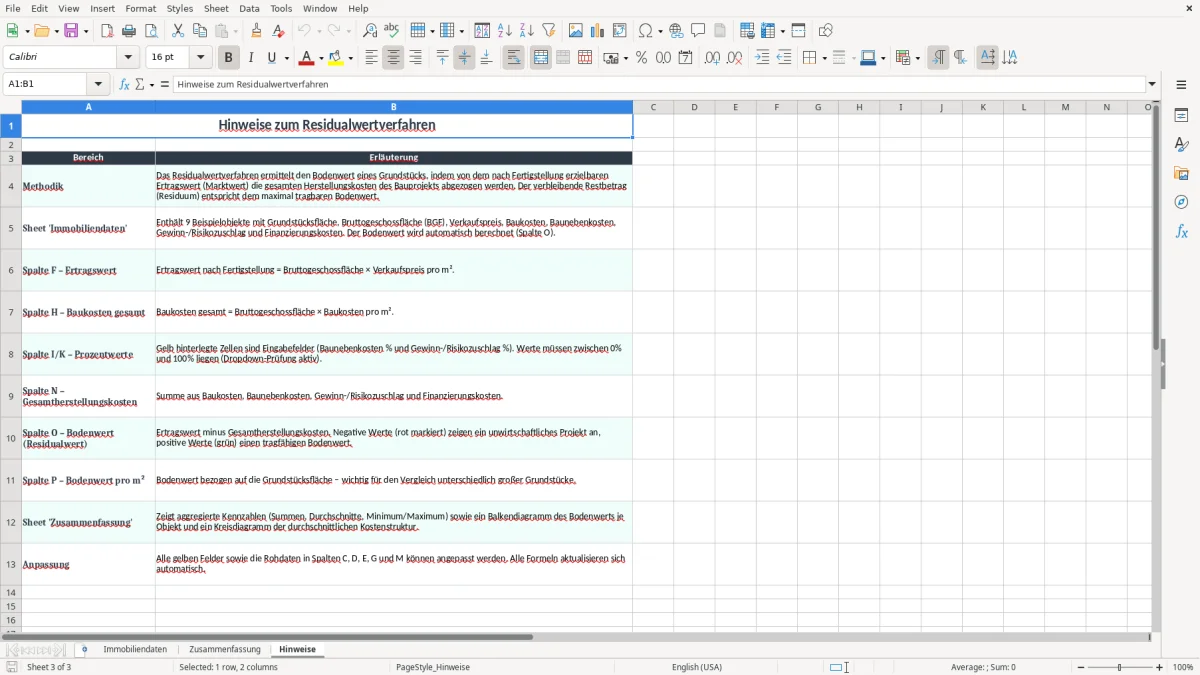Screen dimensions: 1200x675
Task: Toggle Align Right
Action: pyautogui.click(x=415, y=58)
